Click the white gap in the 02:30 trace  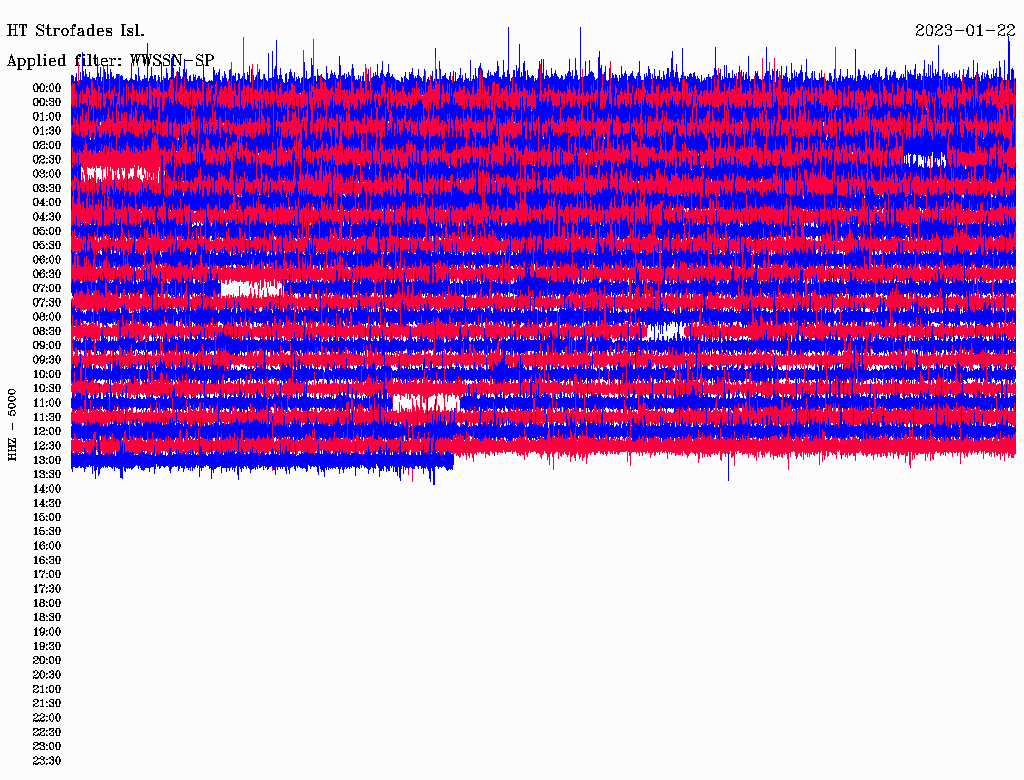coord(925,160)
